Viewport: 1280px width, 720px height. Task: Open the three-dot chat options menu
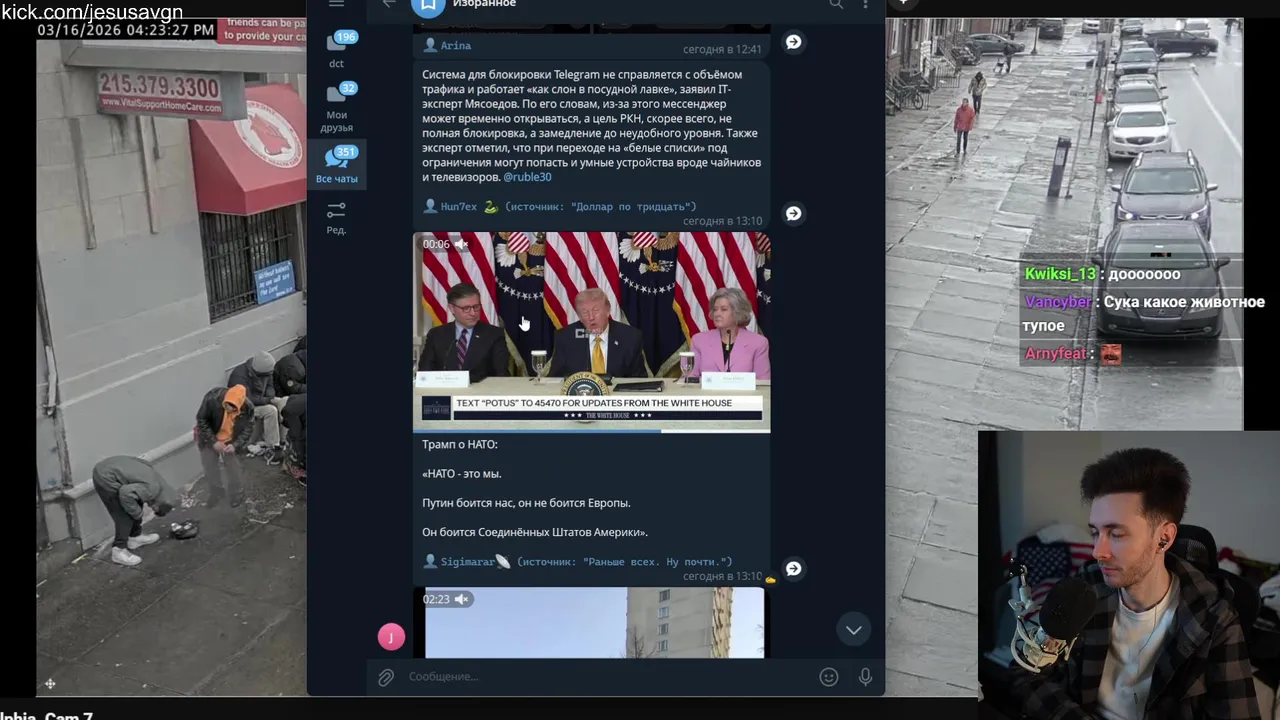click(x=866, y=4)
